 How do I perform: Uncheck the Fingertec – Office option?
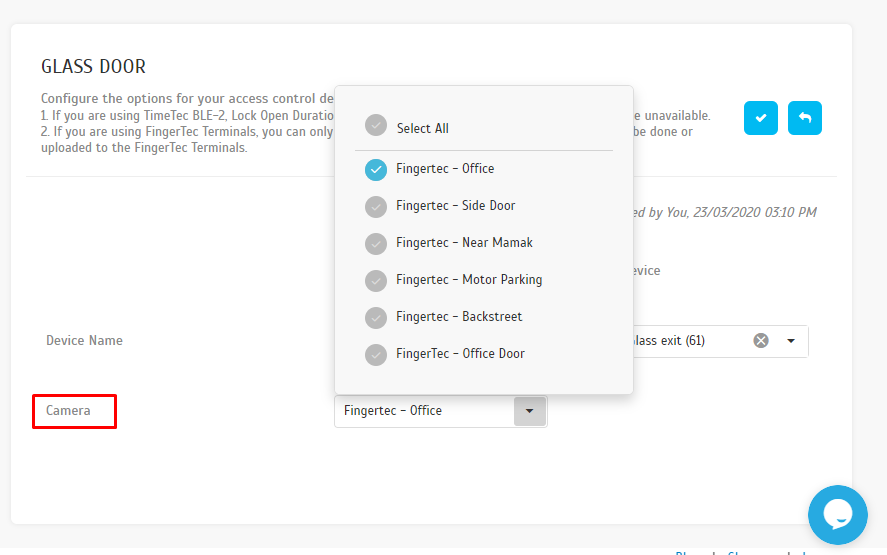(376, 169)
